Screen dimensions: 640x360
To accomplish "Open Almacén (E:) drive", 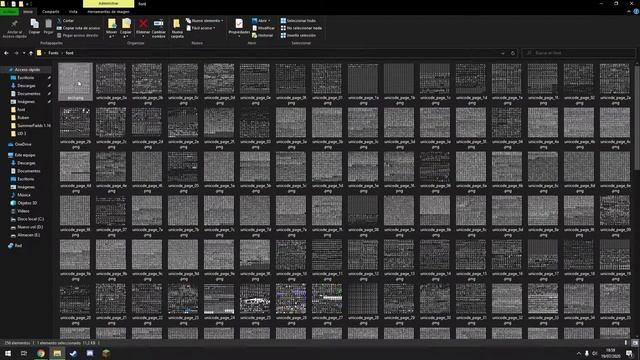I will pos(25,235).
